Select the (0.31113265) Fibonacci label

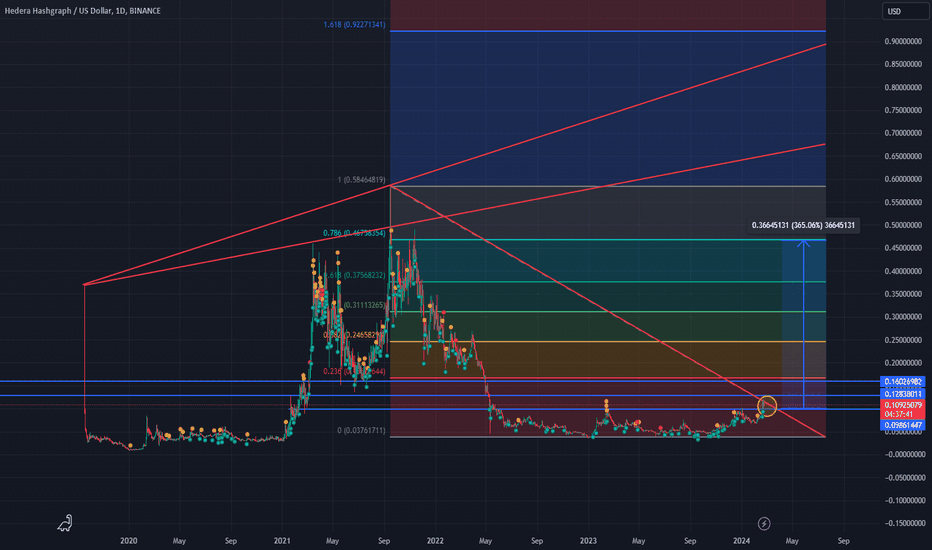tap(364, 305)
